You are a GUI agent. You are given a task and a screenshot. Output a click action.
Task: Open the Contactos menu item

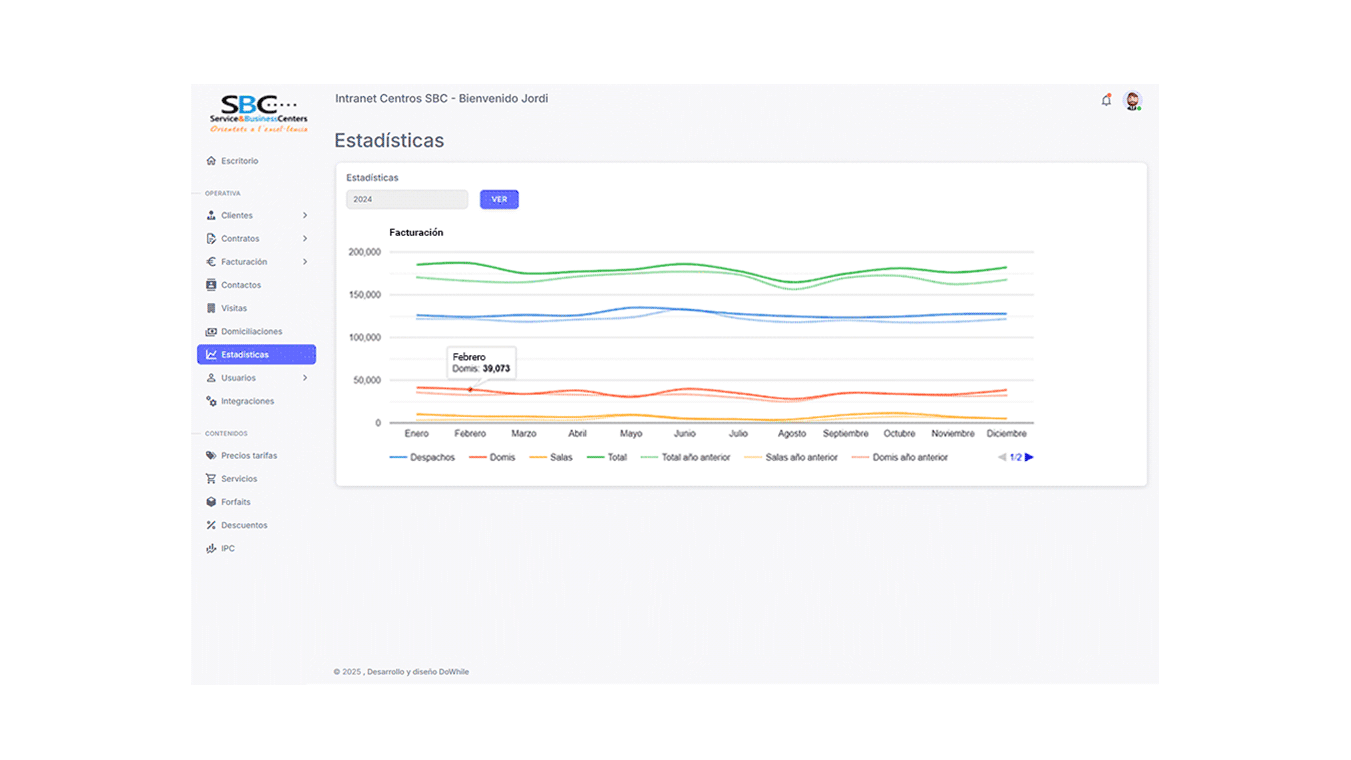coord(241,285)
